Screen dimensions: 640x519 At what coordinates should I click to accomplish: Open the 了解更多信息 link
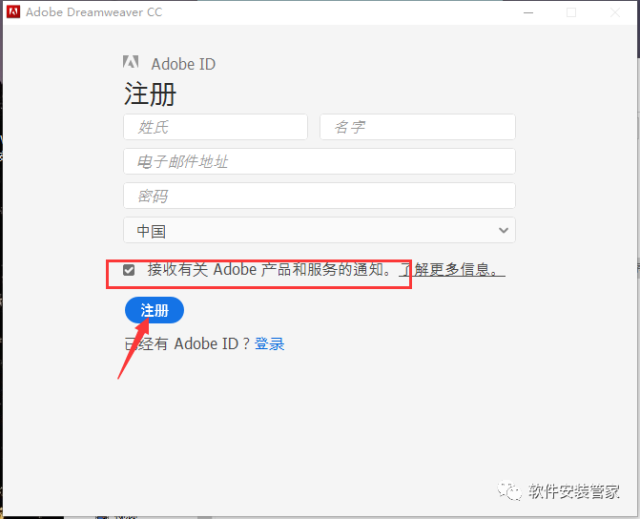[452, 270]
